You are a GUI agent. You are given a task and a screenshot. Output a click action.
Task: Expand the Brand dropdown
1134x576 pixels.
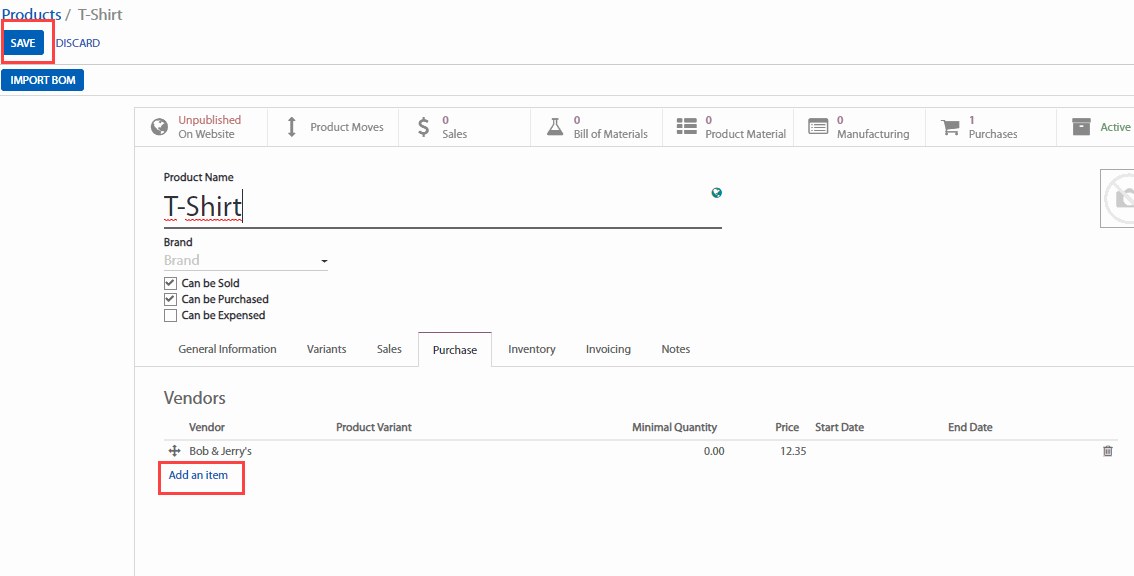[x=323, y=261]
